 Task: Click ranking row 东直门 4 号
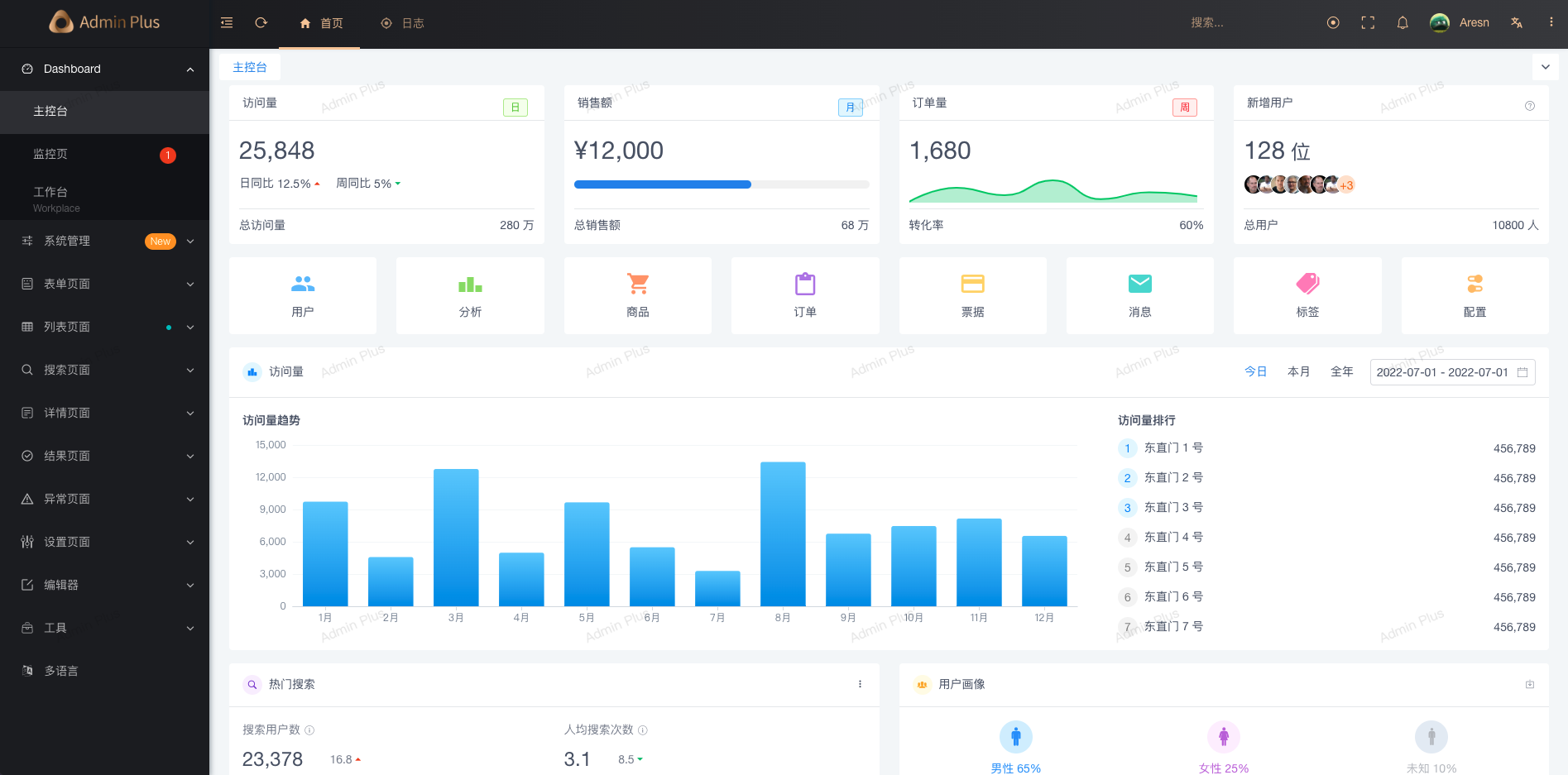point(1326,538)
